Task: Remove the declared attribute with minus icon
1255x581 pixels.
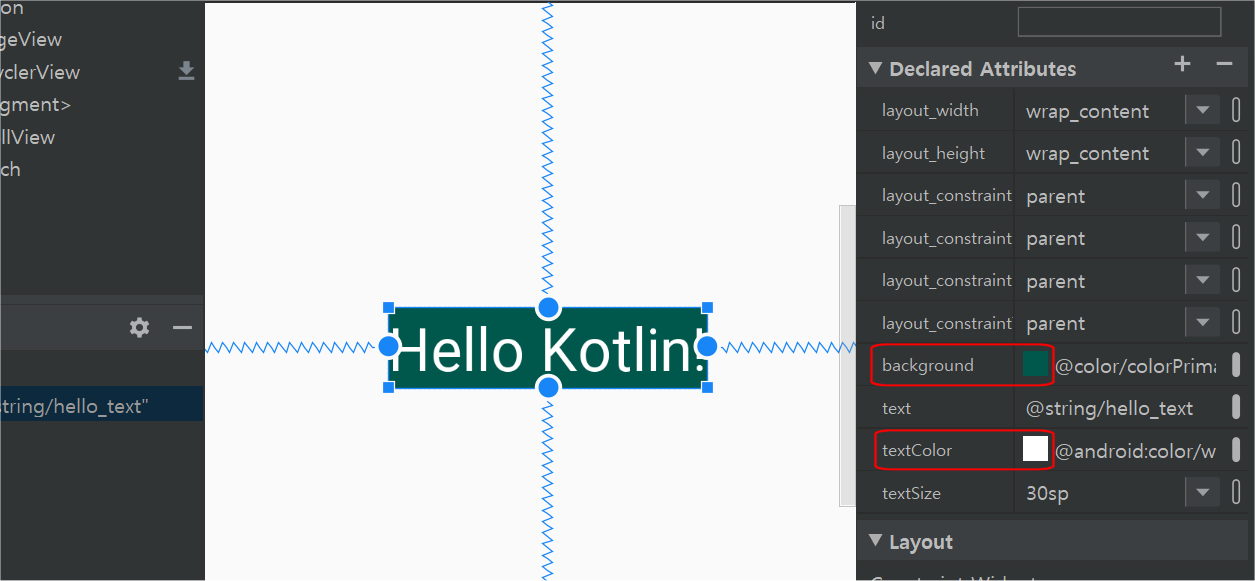Action: (1224, 64)
